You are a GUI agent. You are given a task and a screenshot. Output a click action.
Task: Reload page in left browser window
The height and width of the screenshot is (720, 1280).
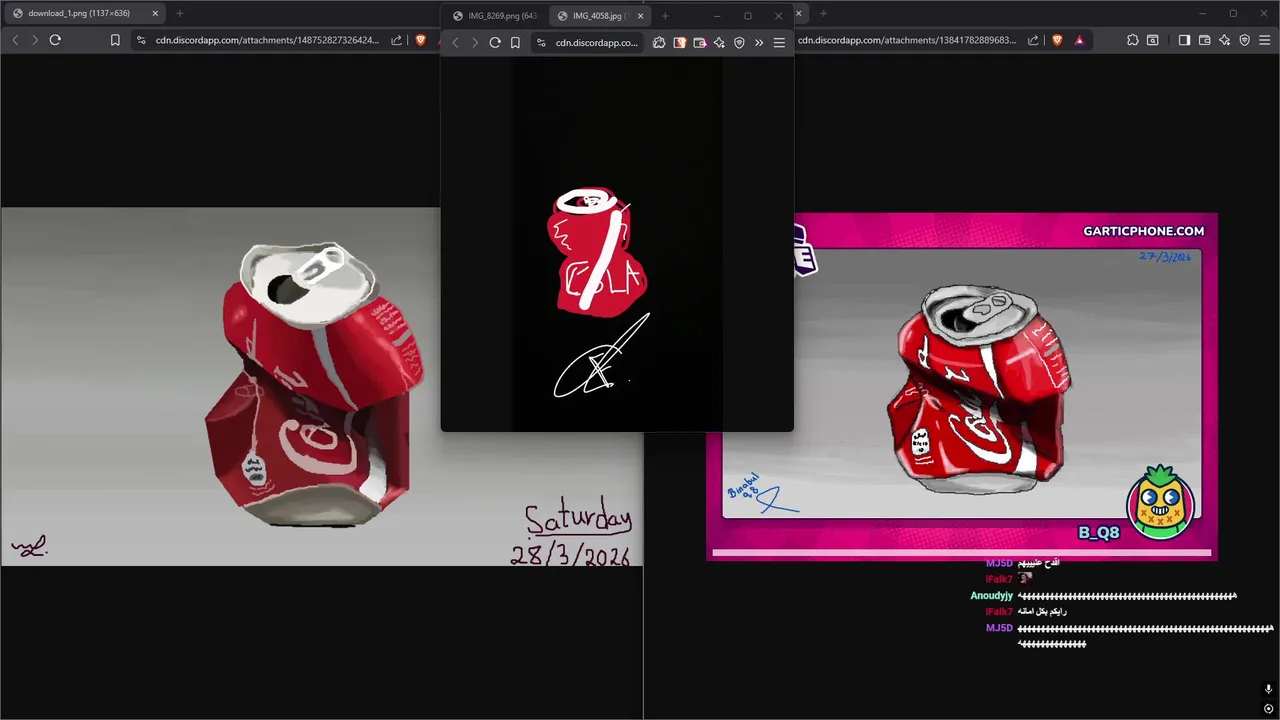(55, 40)
